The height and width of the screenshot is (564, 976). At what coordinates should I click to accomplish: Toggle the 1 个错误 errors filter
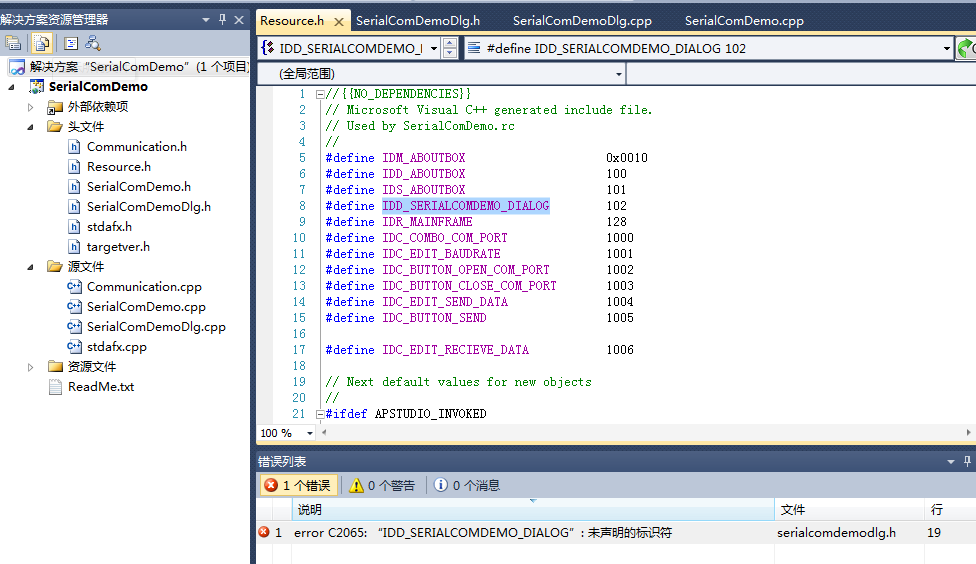click(298, 486)
